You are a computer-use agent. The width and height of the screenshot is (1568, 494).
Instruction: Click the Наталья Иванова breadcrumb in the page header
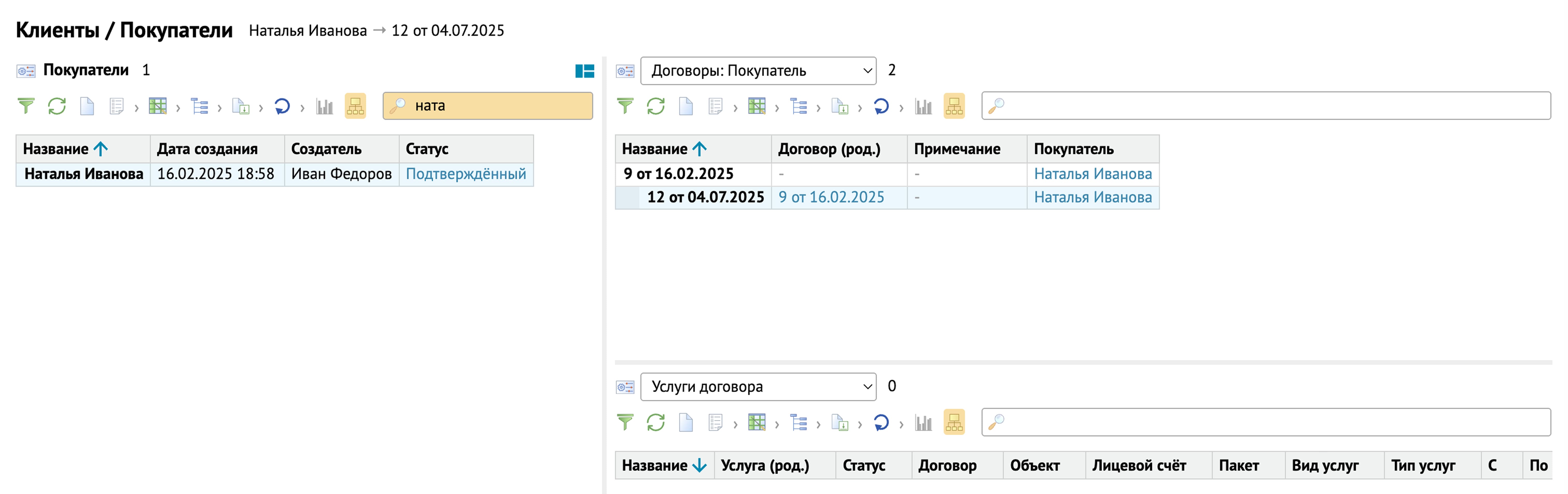click(x=307, y=30)
